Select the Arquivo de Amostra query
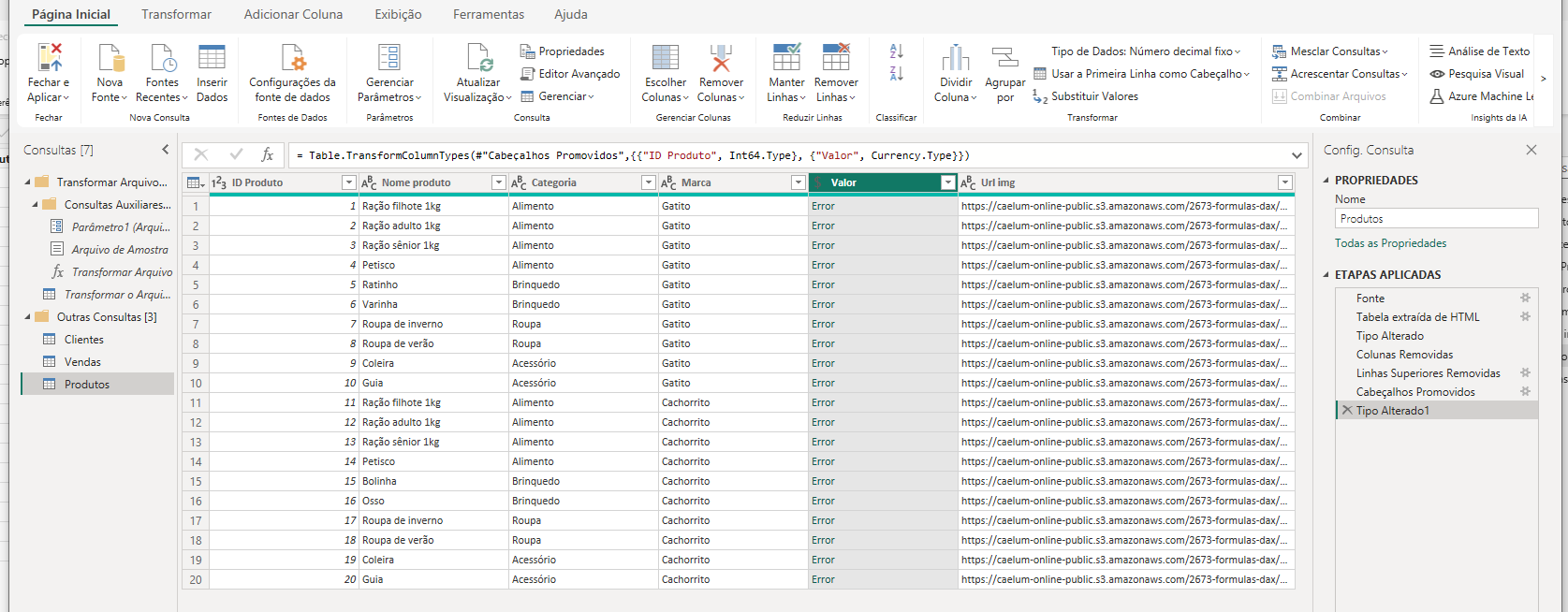 [x=120, y=250]
